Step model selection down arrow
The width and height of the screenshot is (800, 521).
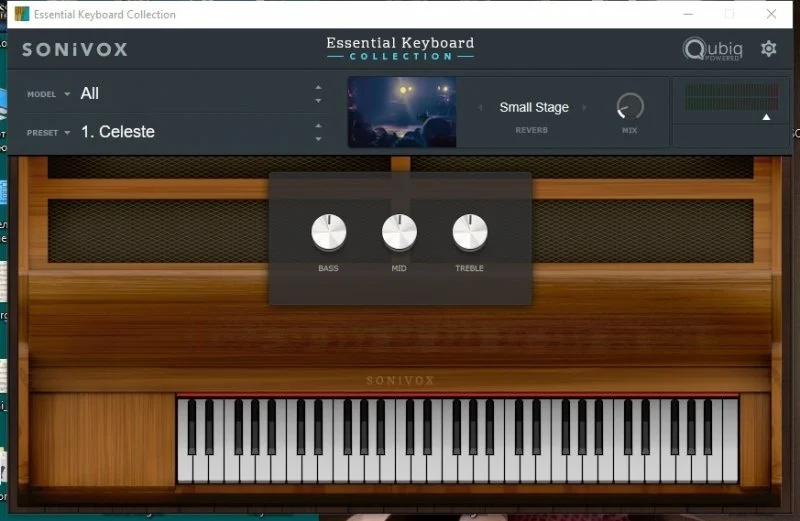tap(318, 101)
